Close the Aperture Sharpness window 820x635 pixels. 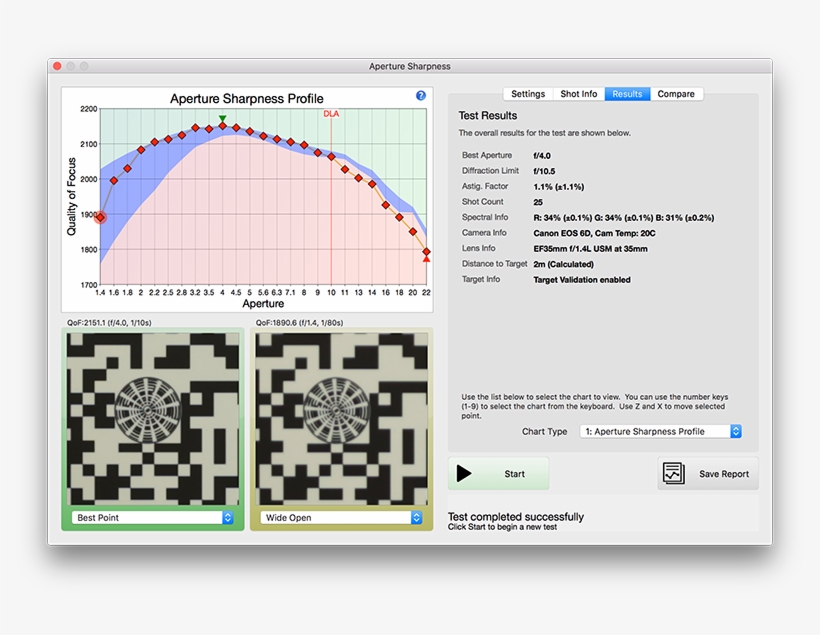coord(57,66)
